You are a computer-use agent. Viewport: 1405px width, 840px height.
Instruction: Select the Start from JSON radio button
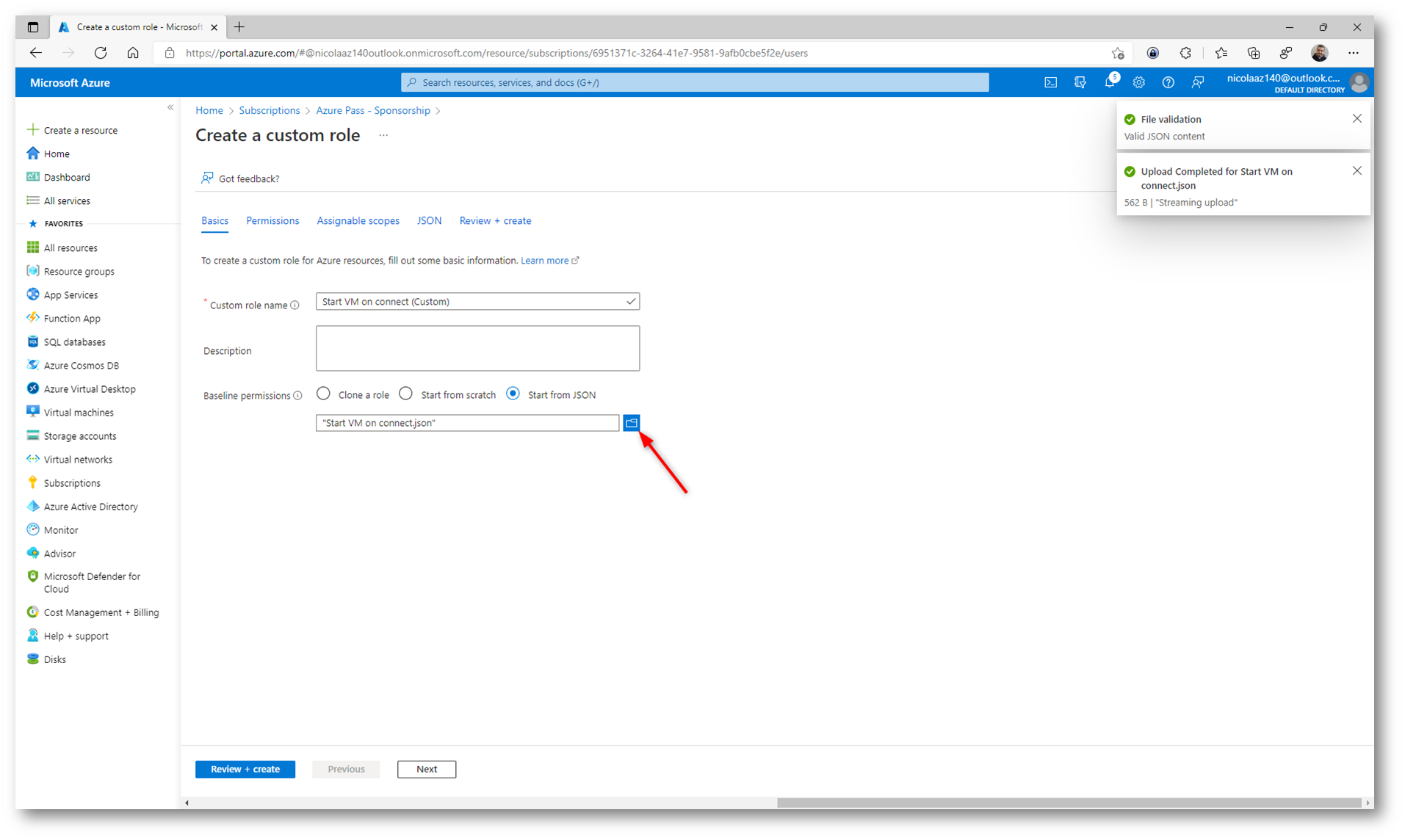point(513,394)
